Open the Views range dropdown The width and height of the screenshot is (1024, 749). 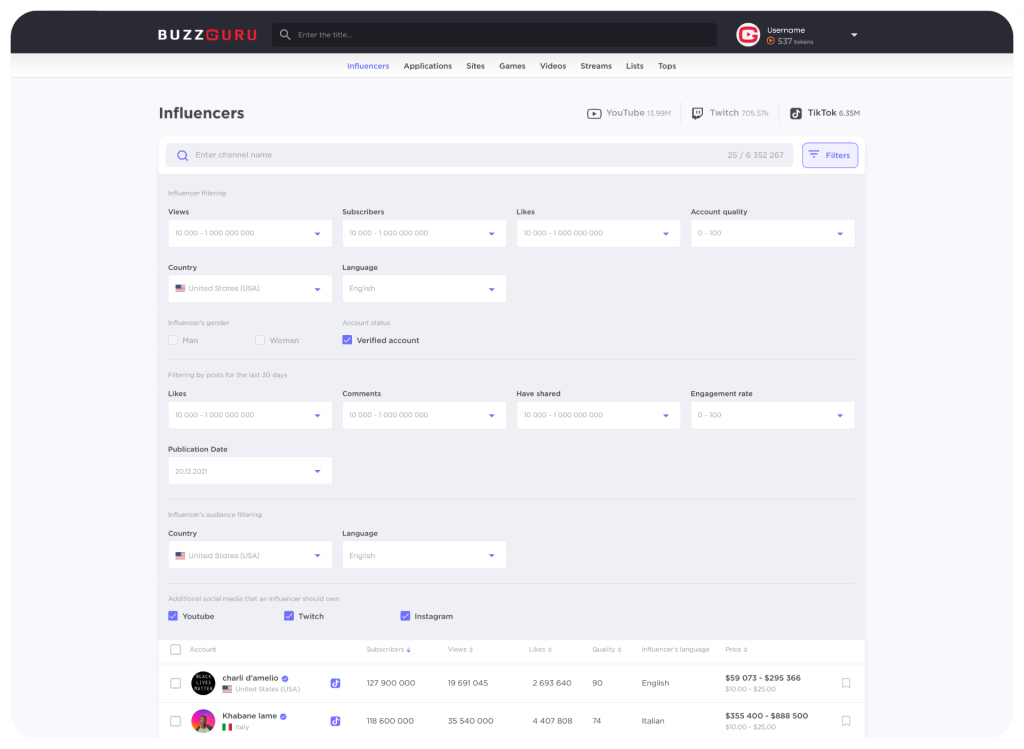pyautogui.click(x=250, y=233)
